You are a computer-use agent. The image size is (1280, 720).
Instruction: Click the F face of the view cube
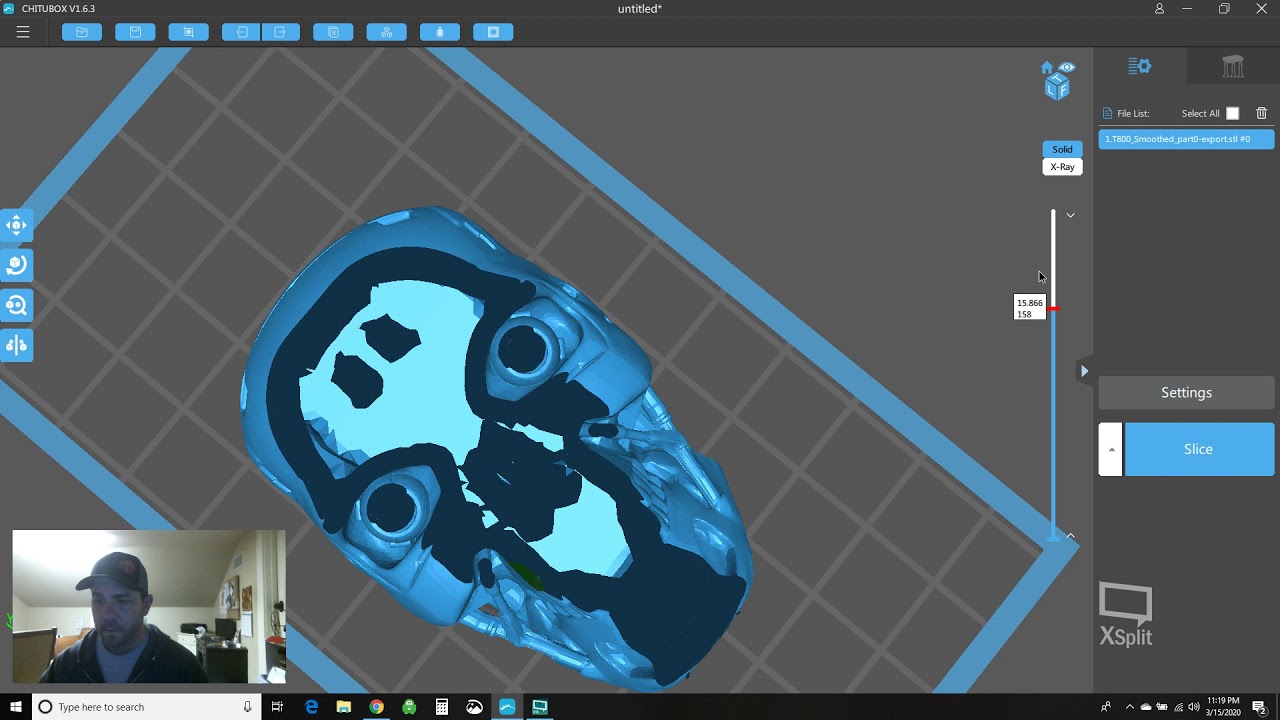click(x=1063, y=92)
